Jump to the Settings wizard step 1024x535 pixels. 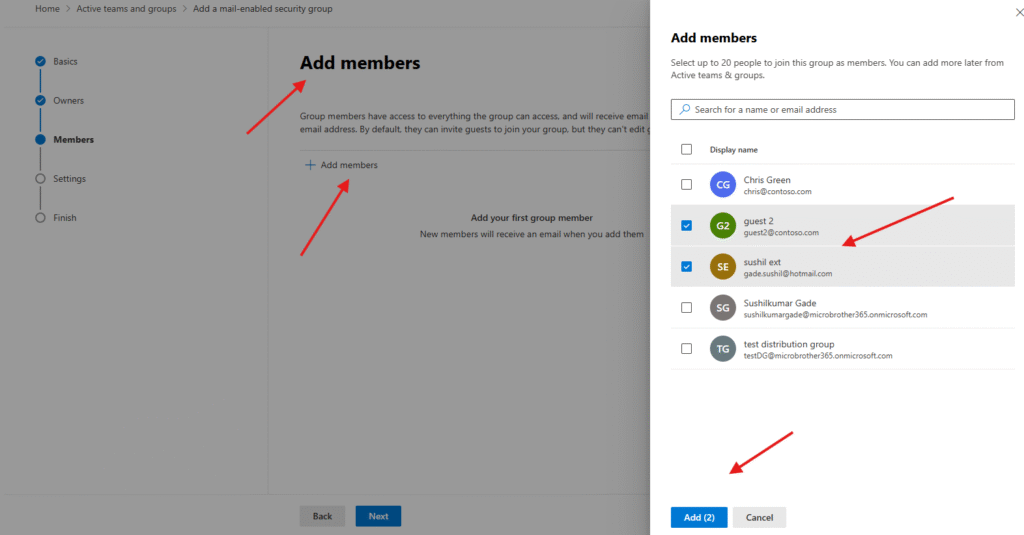click(69, 179)
